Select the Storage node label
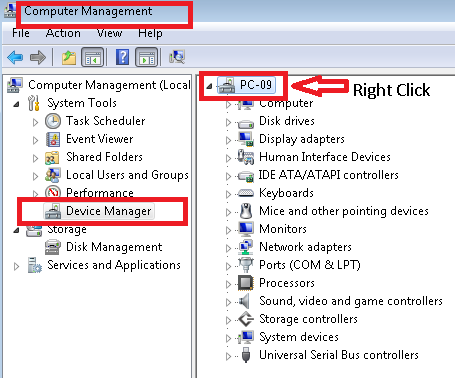455x378 pixels. point(67,229)
